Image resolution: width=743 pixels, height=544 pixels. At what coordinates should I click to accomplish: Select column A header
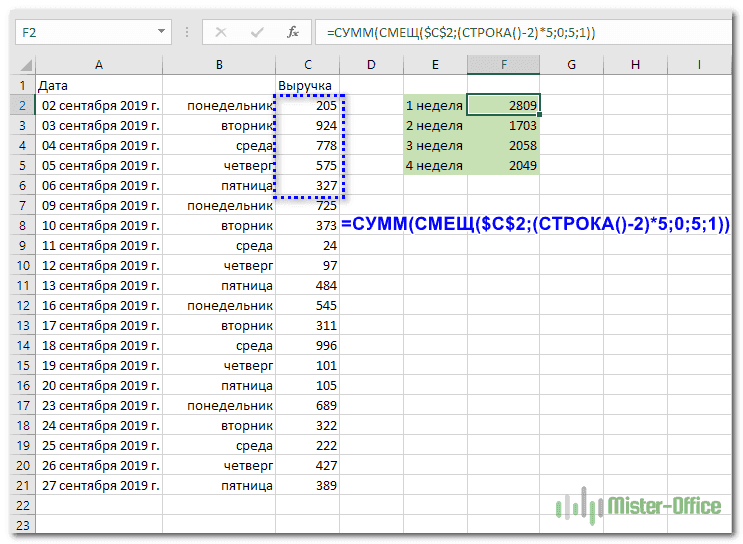pyautogui.click(x=98, y=65)
